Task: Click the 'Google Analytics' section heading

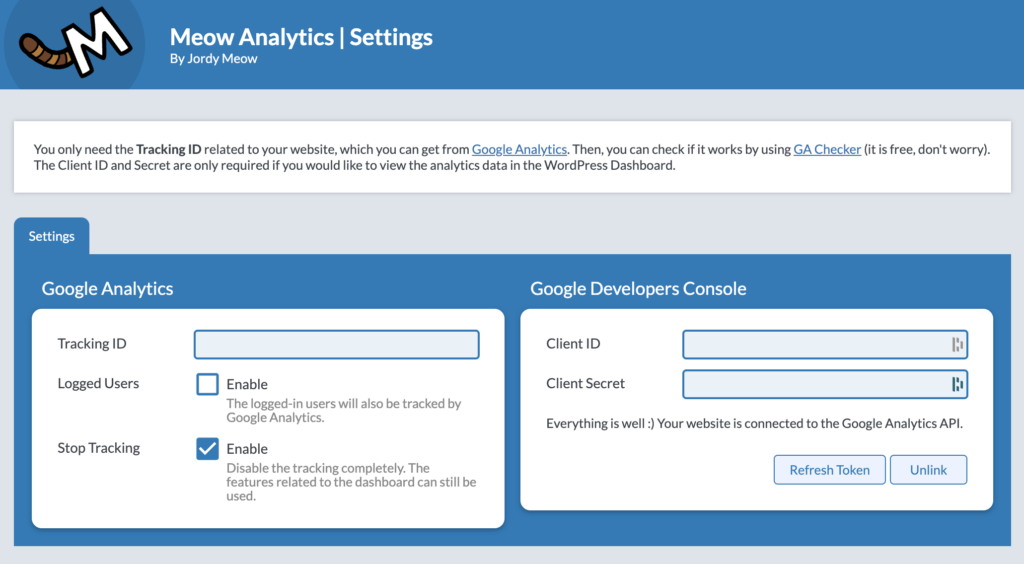Action: pyautogui.click(x=107, y=289)
